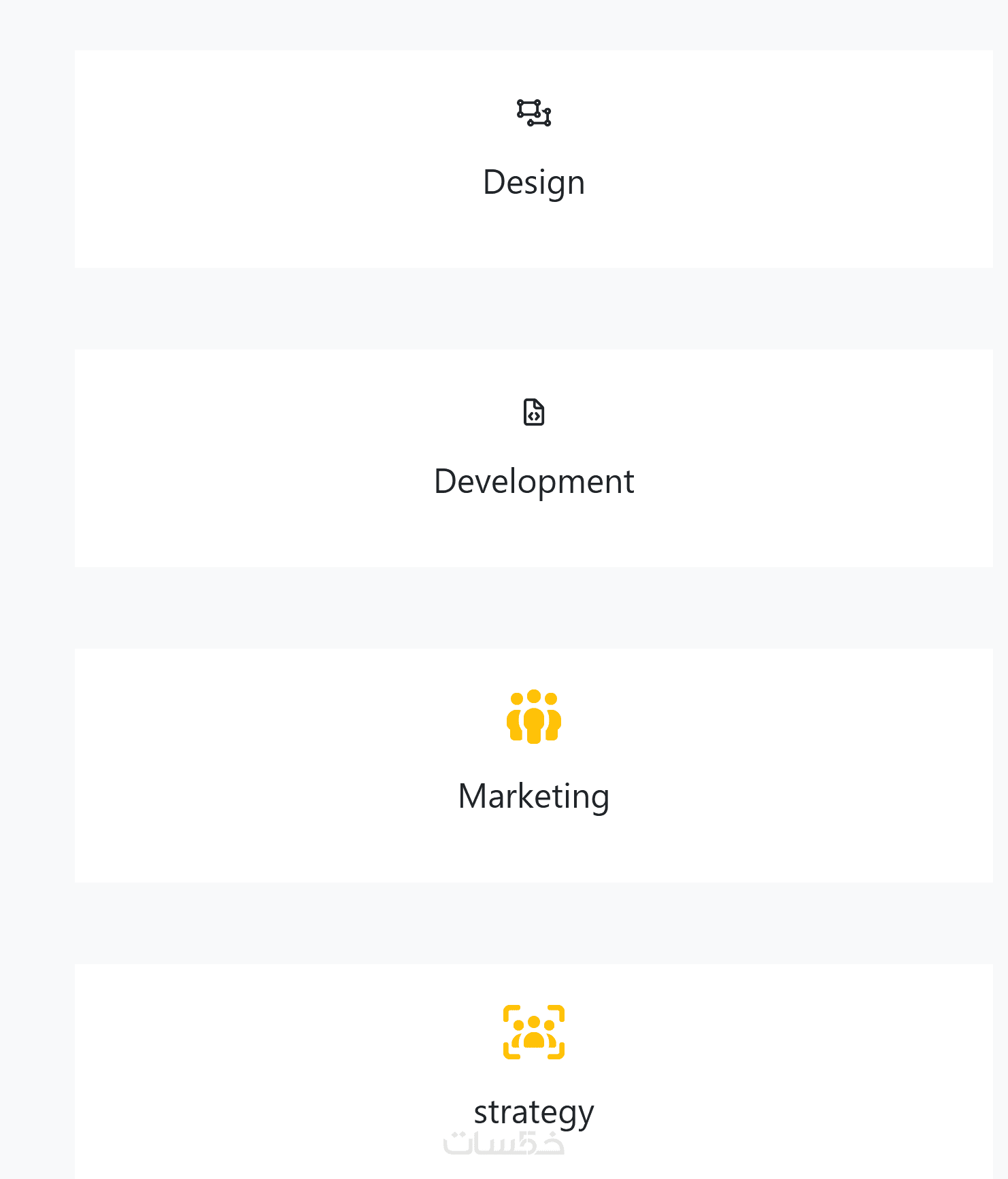The height and width of the screenshot is (1179, 1008).
Task: Click the code file icon above Development
Action: [x=534, y=412]
